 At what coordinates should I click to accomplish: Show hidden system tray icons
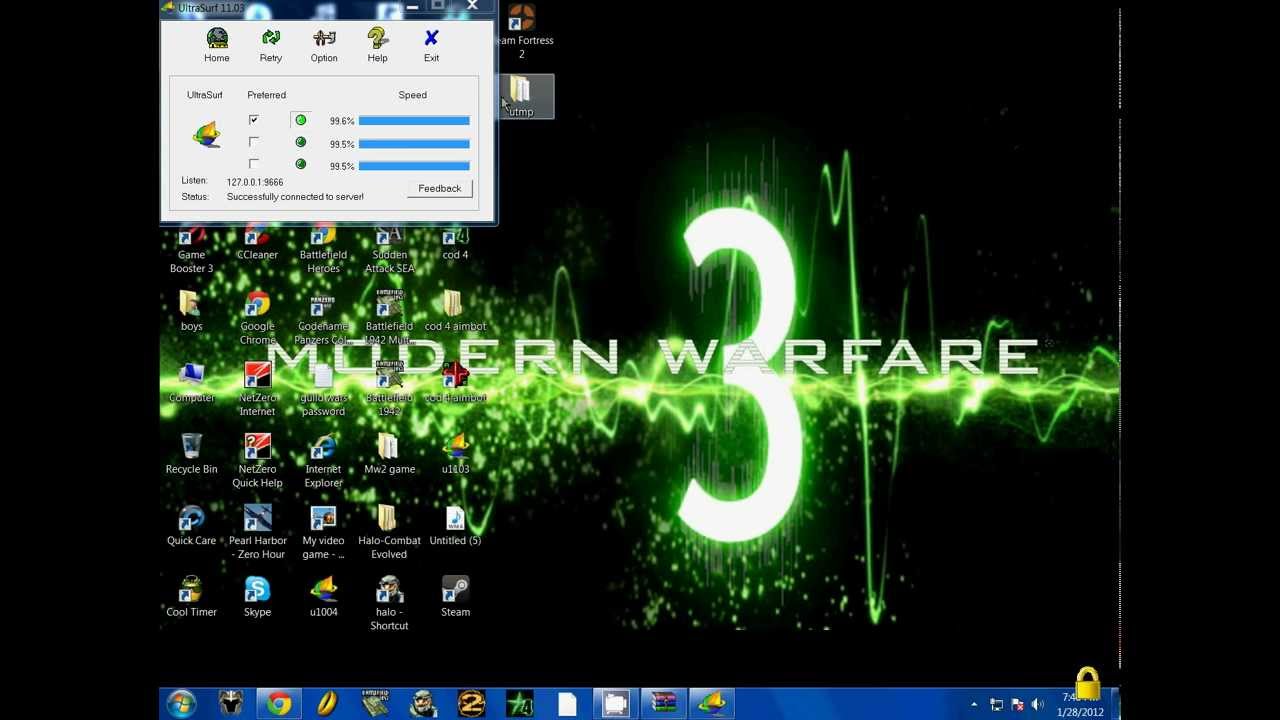(x=974, y=705)
